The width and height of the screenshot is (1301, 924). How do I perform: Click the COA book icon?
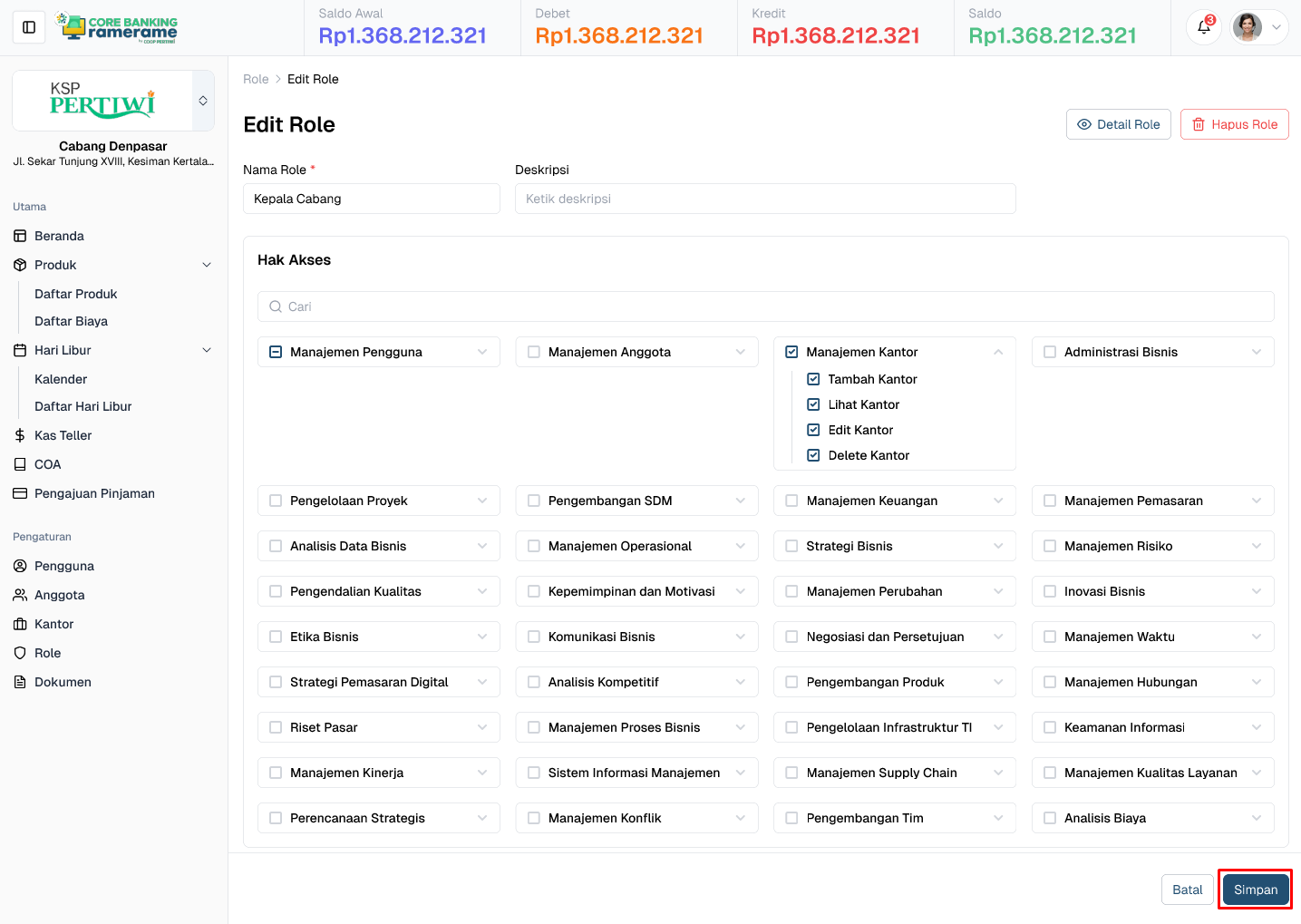[x=20, y=464]
